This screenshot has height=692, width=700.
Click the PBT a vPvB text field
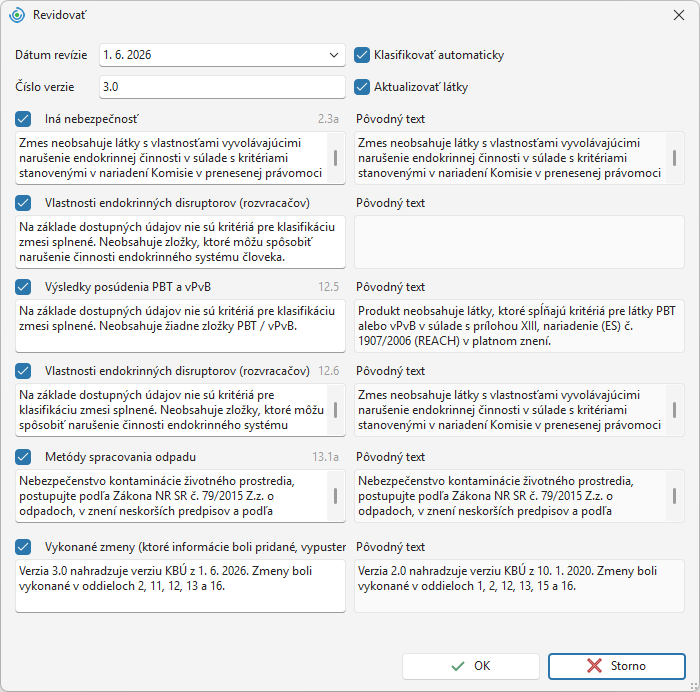click(180, 326)
